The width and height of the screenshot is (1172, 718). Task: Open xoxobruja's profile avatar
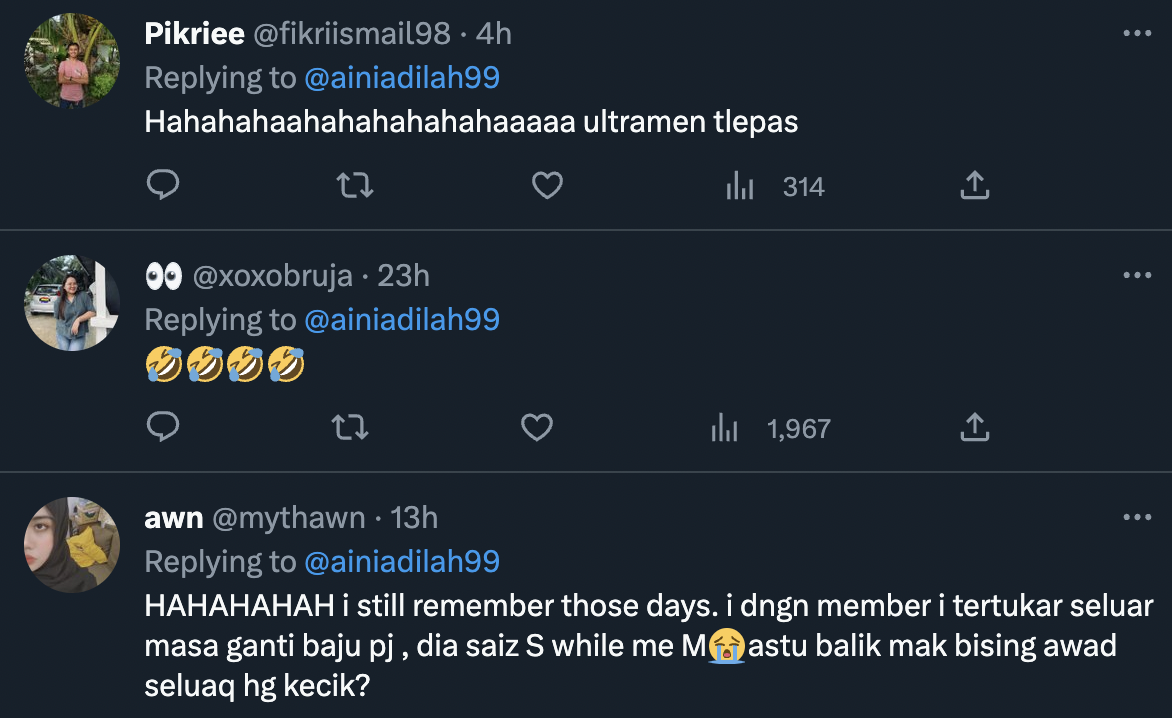(72, 302)
